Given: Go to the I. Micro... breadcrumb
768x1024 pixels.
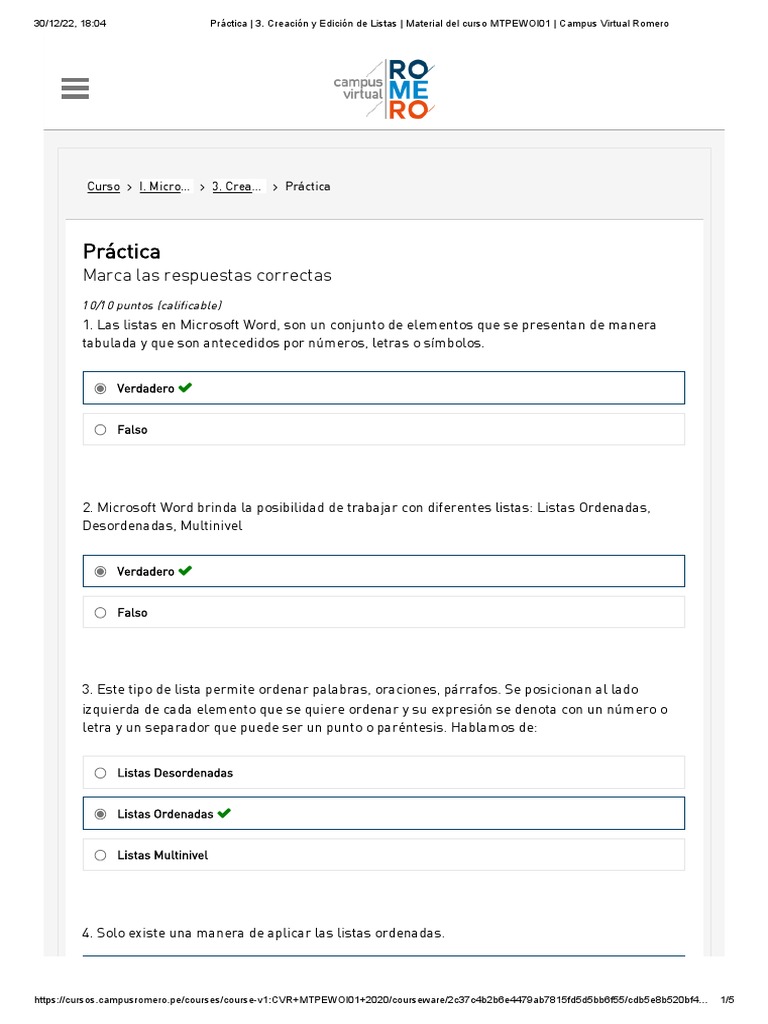Looking at the screenshot, I should [165, 187].
